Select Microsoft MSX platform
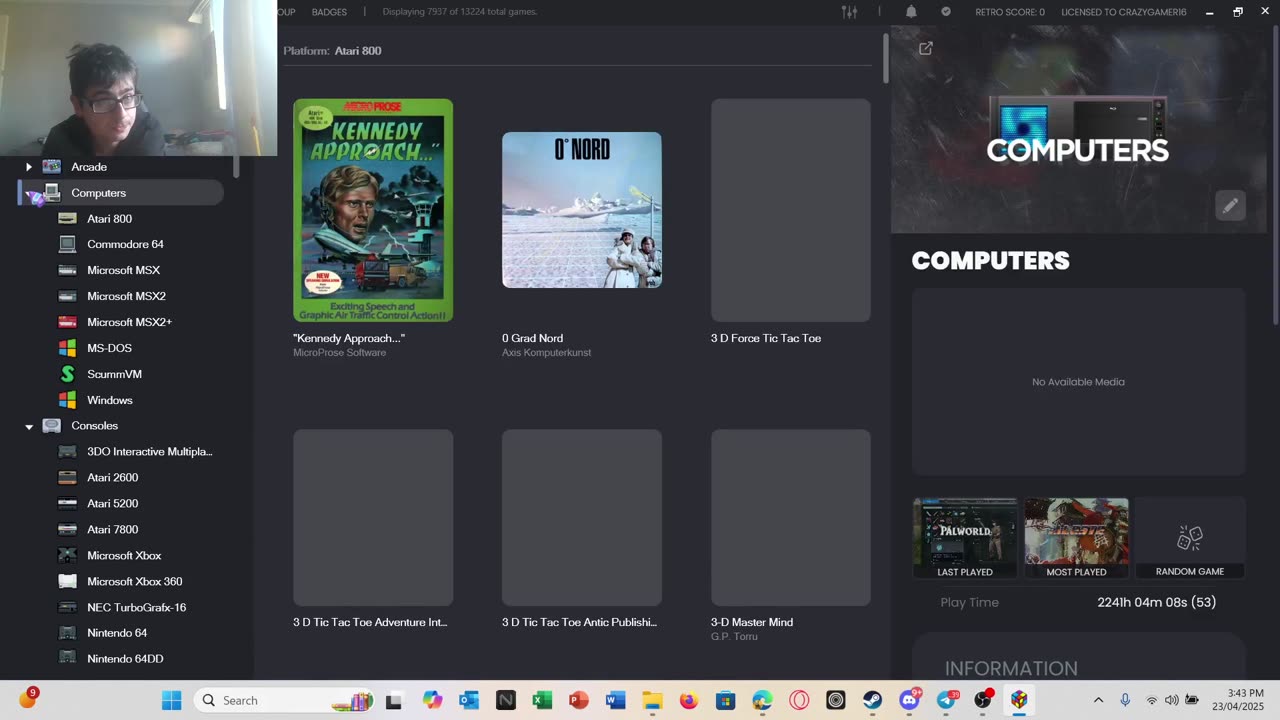Viewport: 1280px width, 720px height. [x=121, y=270]
